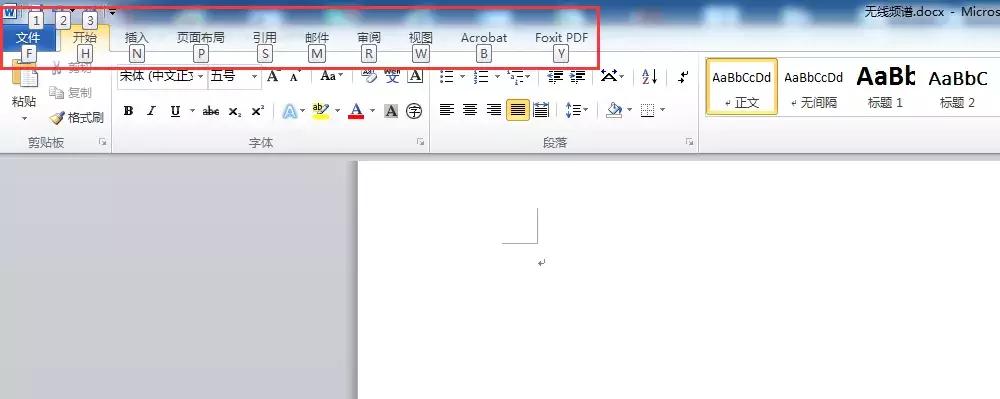Open the highlight color dropdown arrow

[x=337, y=112]
